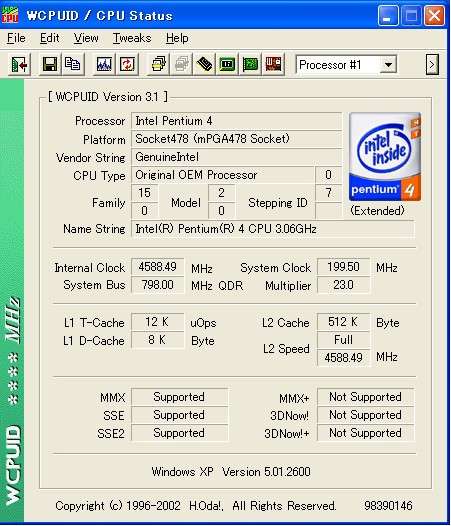Open the Edit menu
Viewport: 451px width, 526px height.
50,38
